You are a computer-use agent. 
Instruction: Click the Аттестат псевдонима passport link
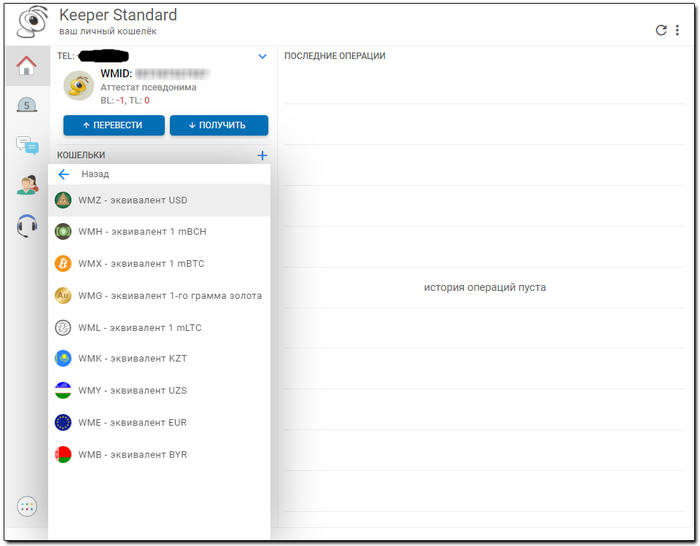(x=148, y=88)
